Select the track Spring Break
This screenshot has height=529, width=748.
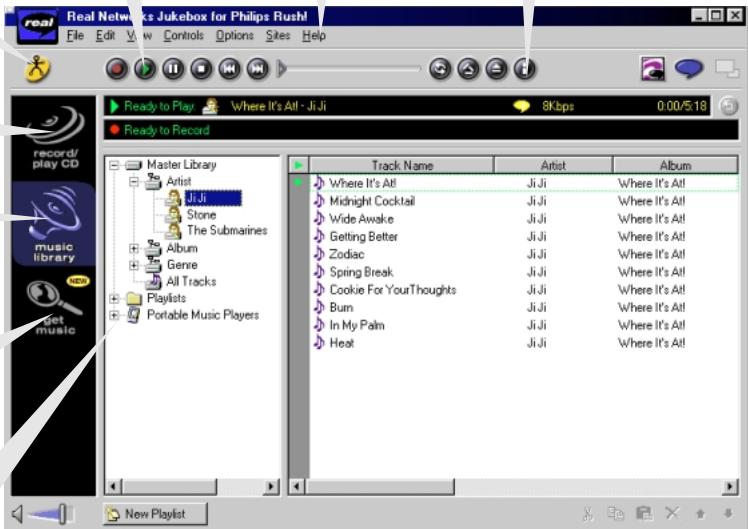point(361,272)
